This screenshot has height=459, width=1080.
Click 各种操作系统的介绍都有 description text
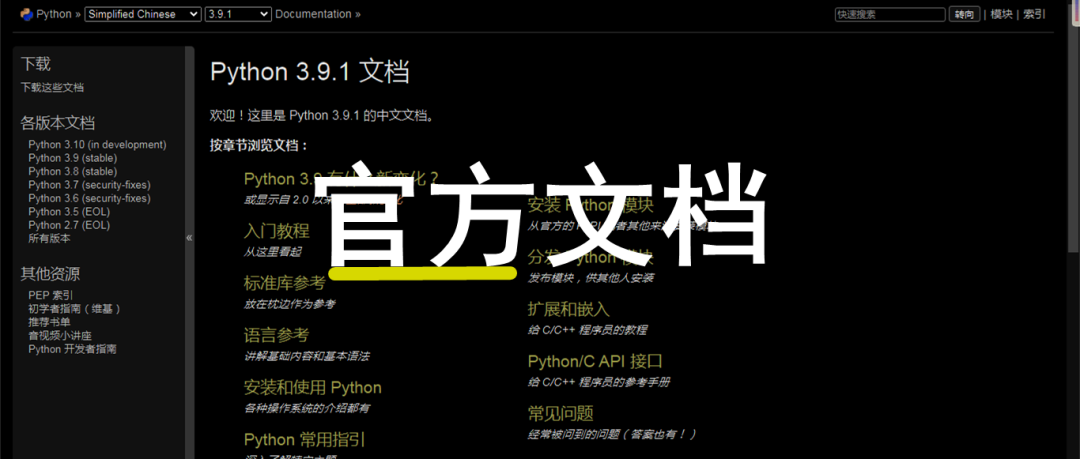point(307,408)
